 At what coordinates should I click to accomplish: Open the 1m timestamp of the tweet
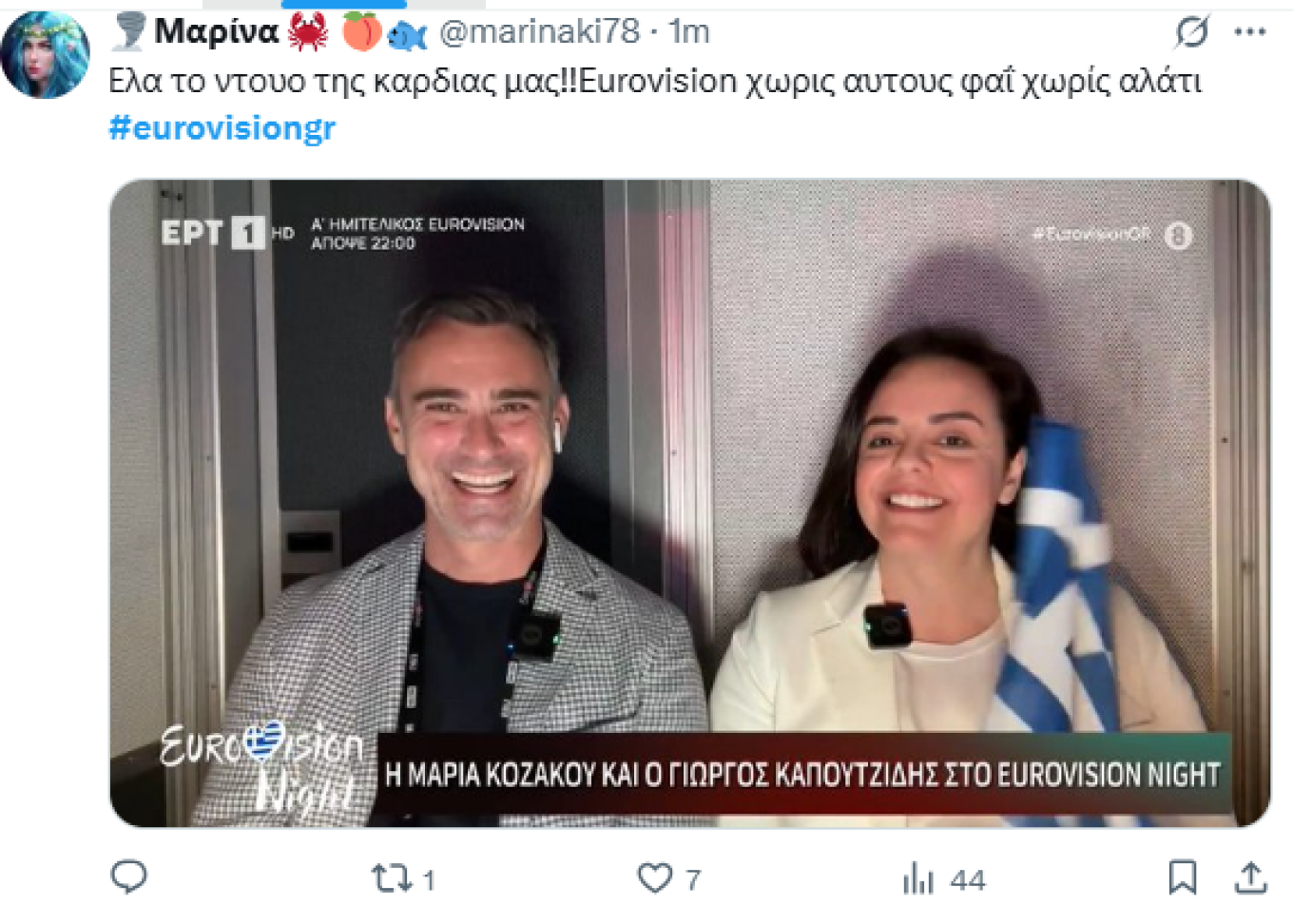click(689, 31)
